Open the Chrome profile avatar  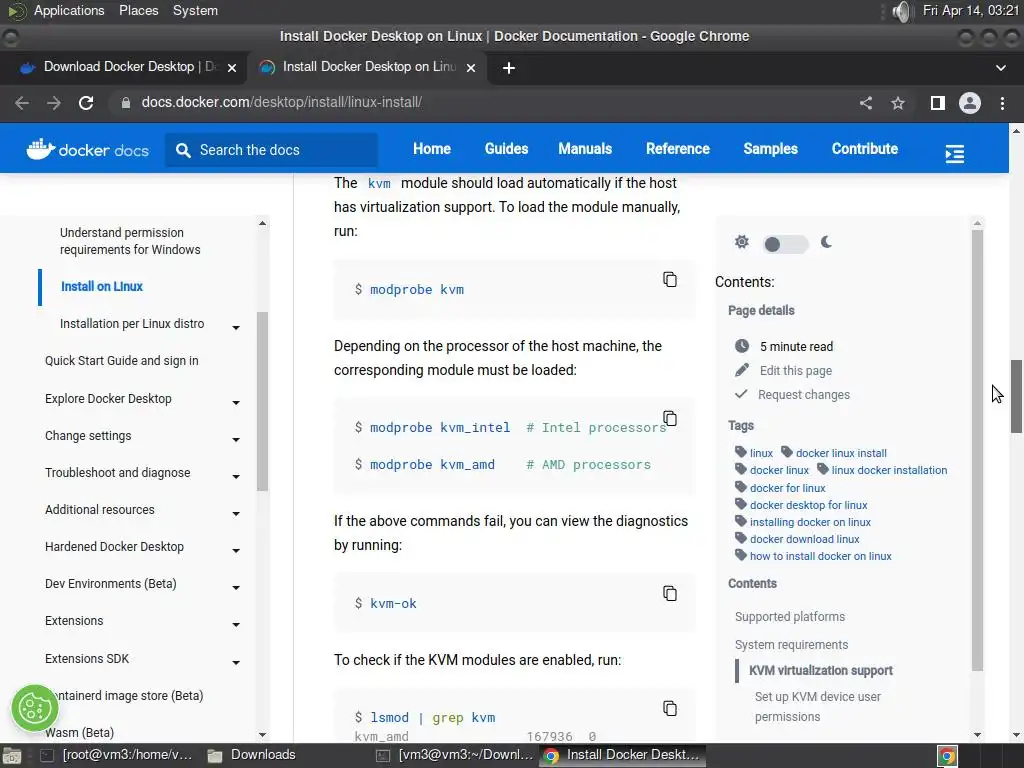pyautogui.click(x=970, y=103)
